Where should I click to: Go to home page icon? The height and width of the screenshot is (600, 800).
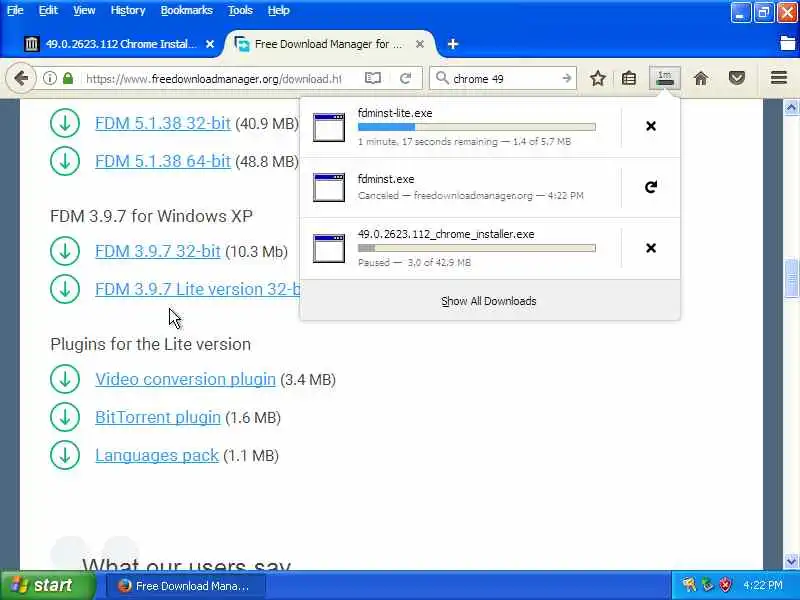pyautogui.click(x=701, y=79)
